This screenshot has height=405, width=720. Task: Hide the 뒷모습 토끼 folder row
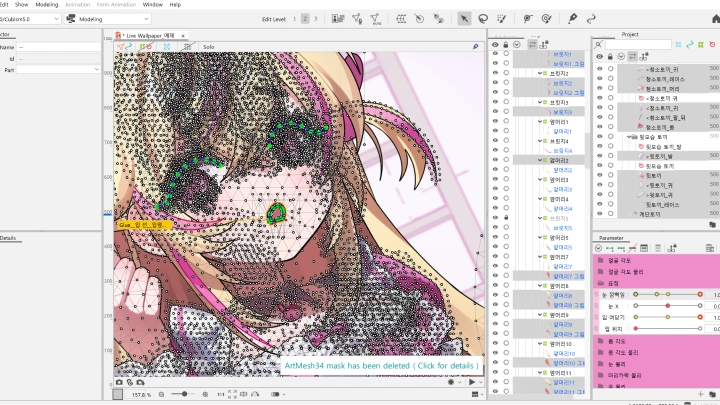coord(599,137)
